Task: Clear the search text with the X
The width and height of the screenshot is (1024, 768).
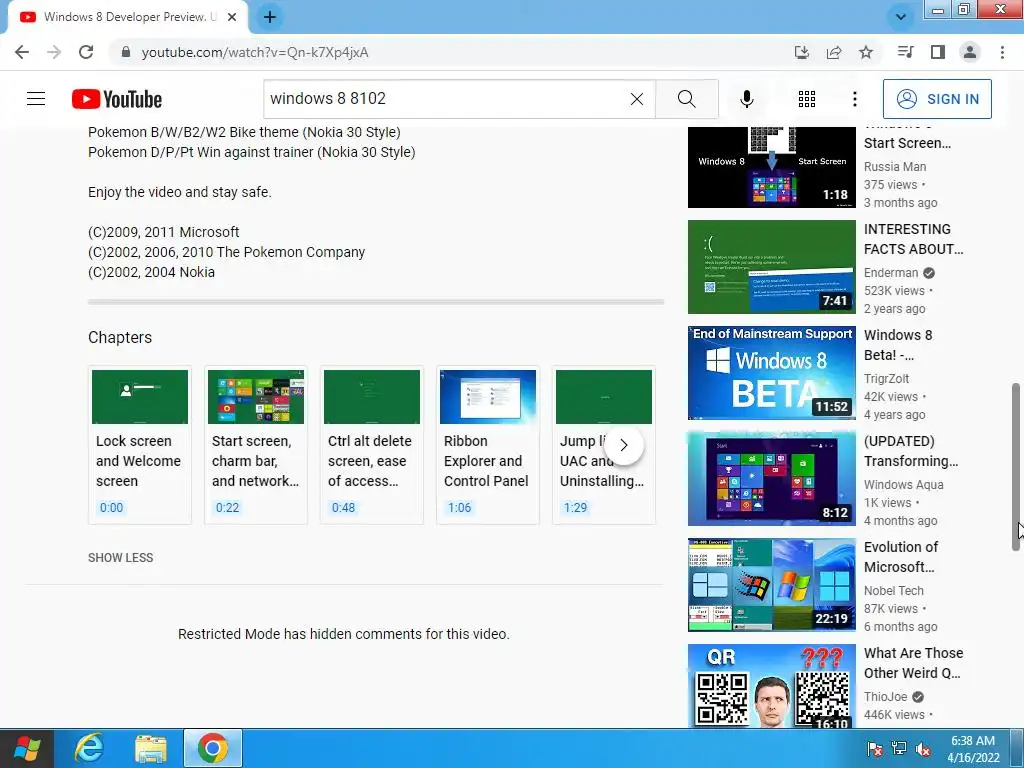Action: point(637,99)
